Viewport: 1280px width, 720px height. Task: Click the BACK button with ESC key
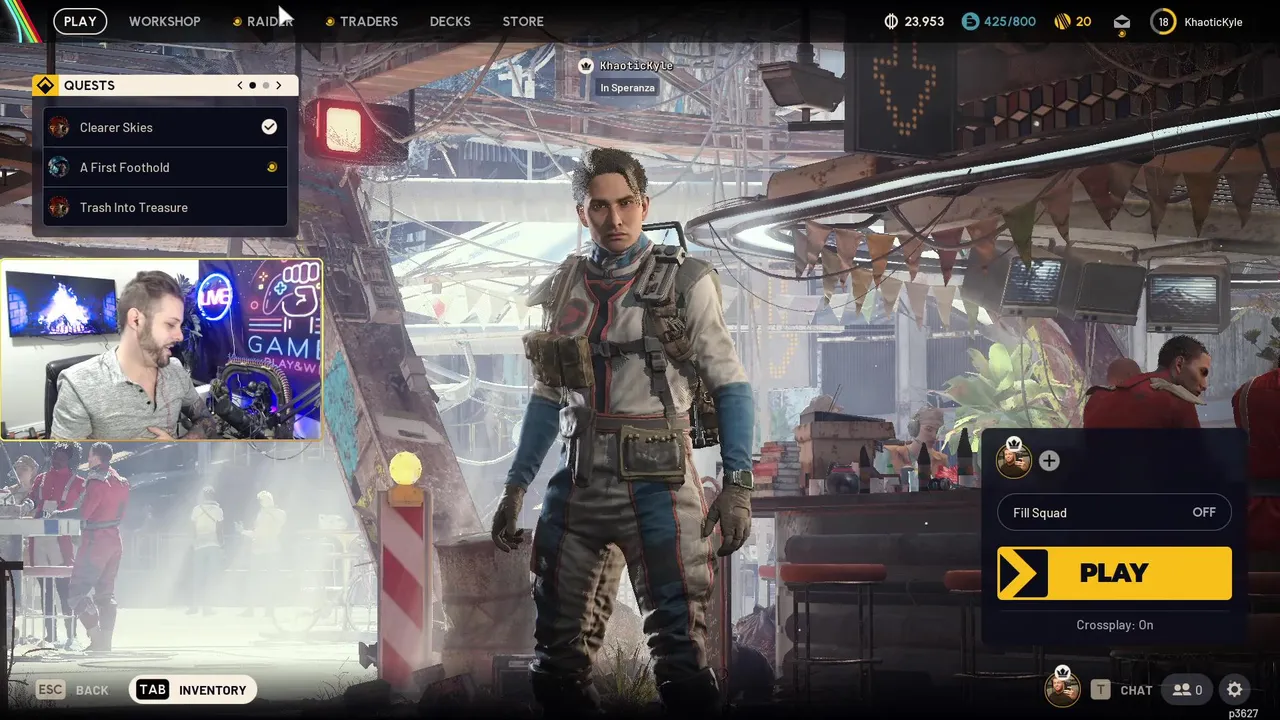pyautogui.click(x=73, y=690)
